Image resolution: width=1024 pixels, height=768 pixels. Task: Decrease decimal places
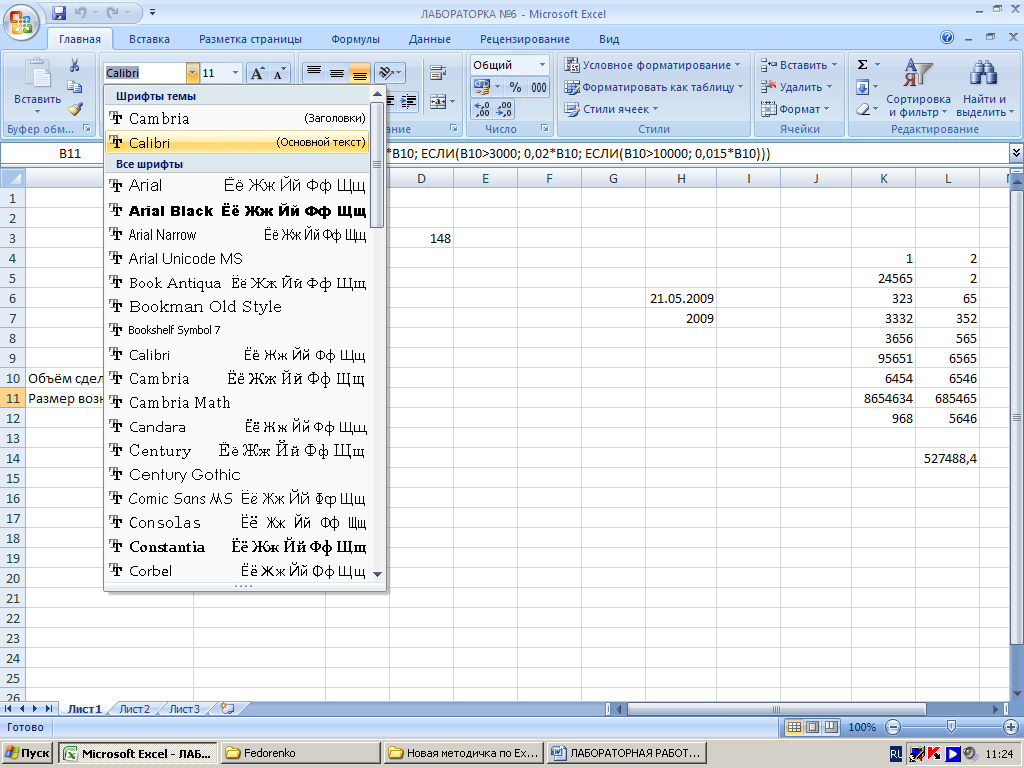point(504,109)
